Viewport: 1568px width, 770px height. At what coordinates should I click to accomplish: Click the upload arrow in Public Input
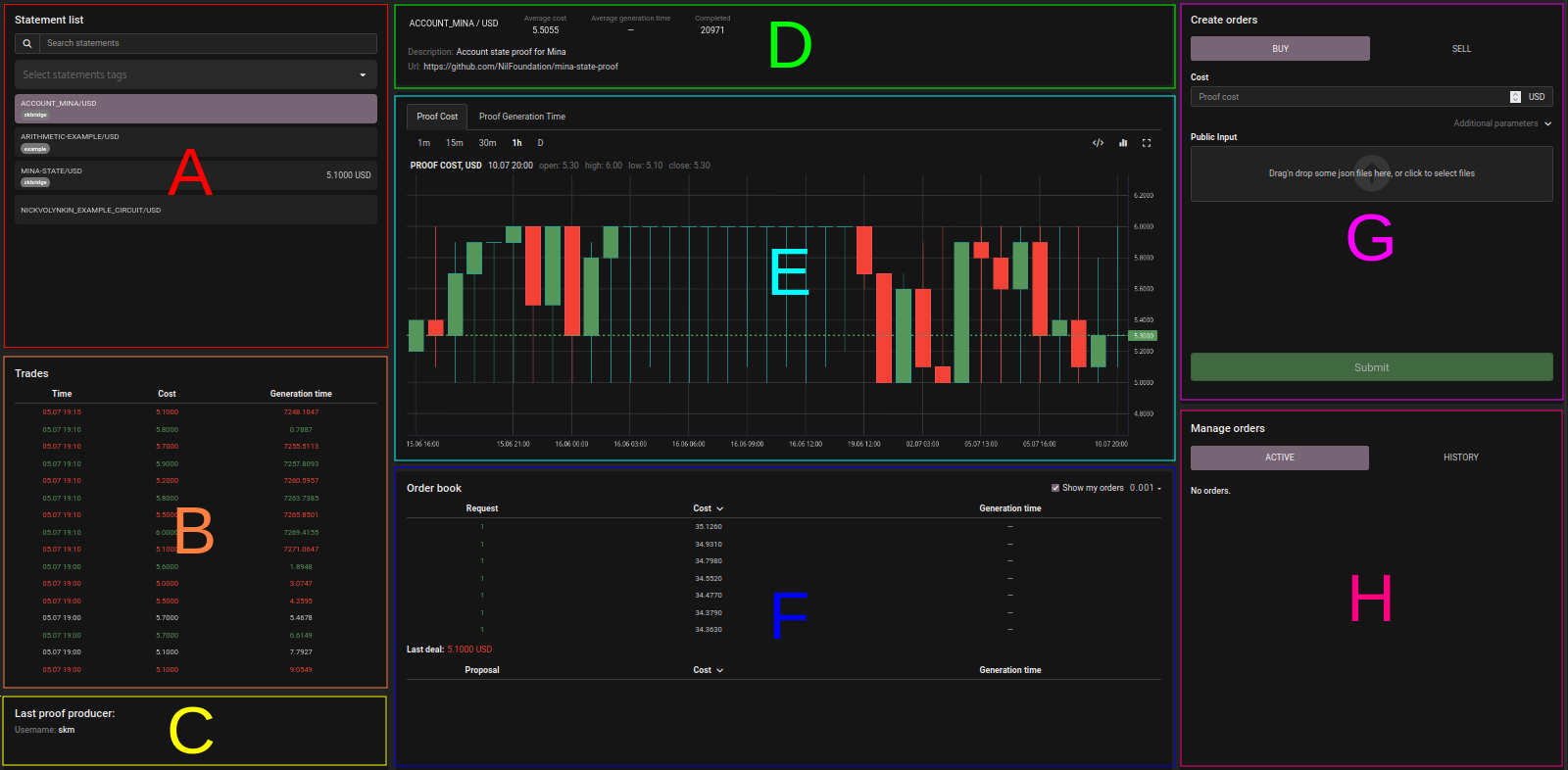pos(1371,172)
